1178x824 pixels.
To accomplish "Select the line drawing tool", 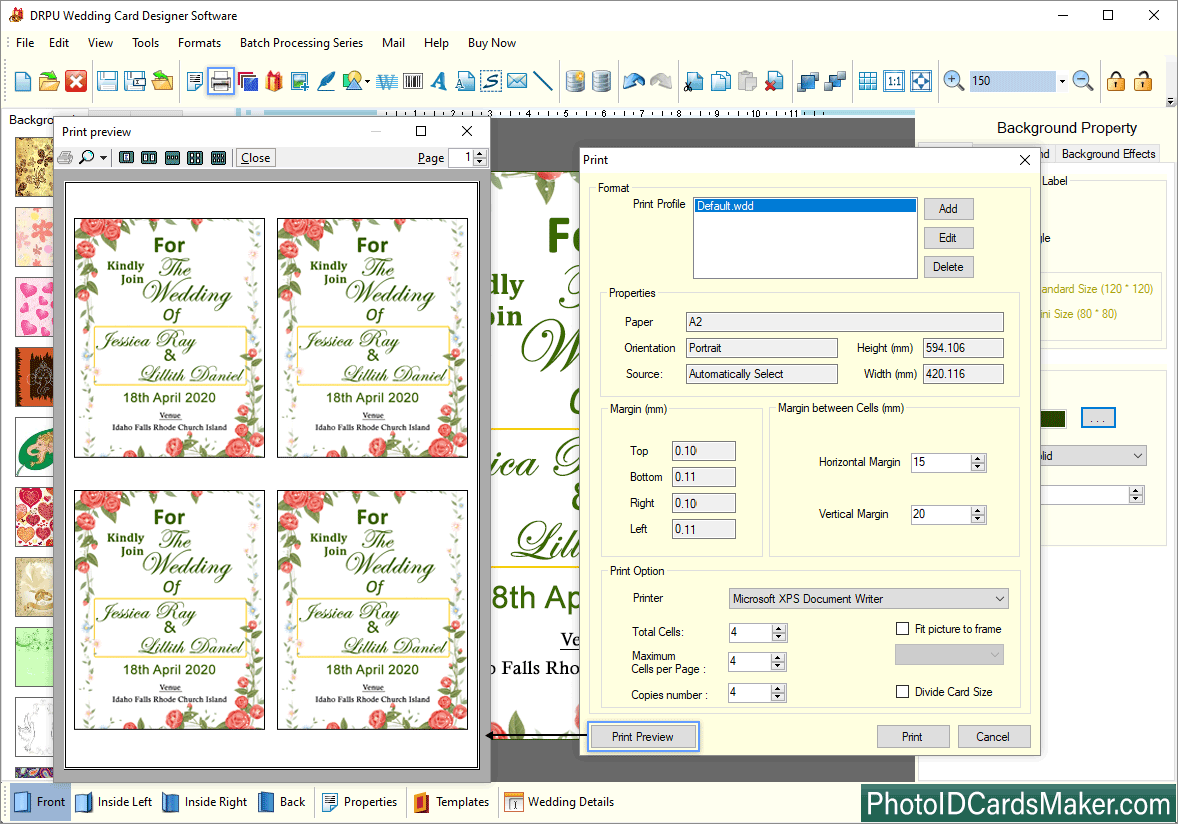I will [543, 81].
